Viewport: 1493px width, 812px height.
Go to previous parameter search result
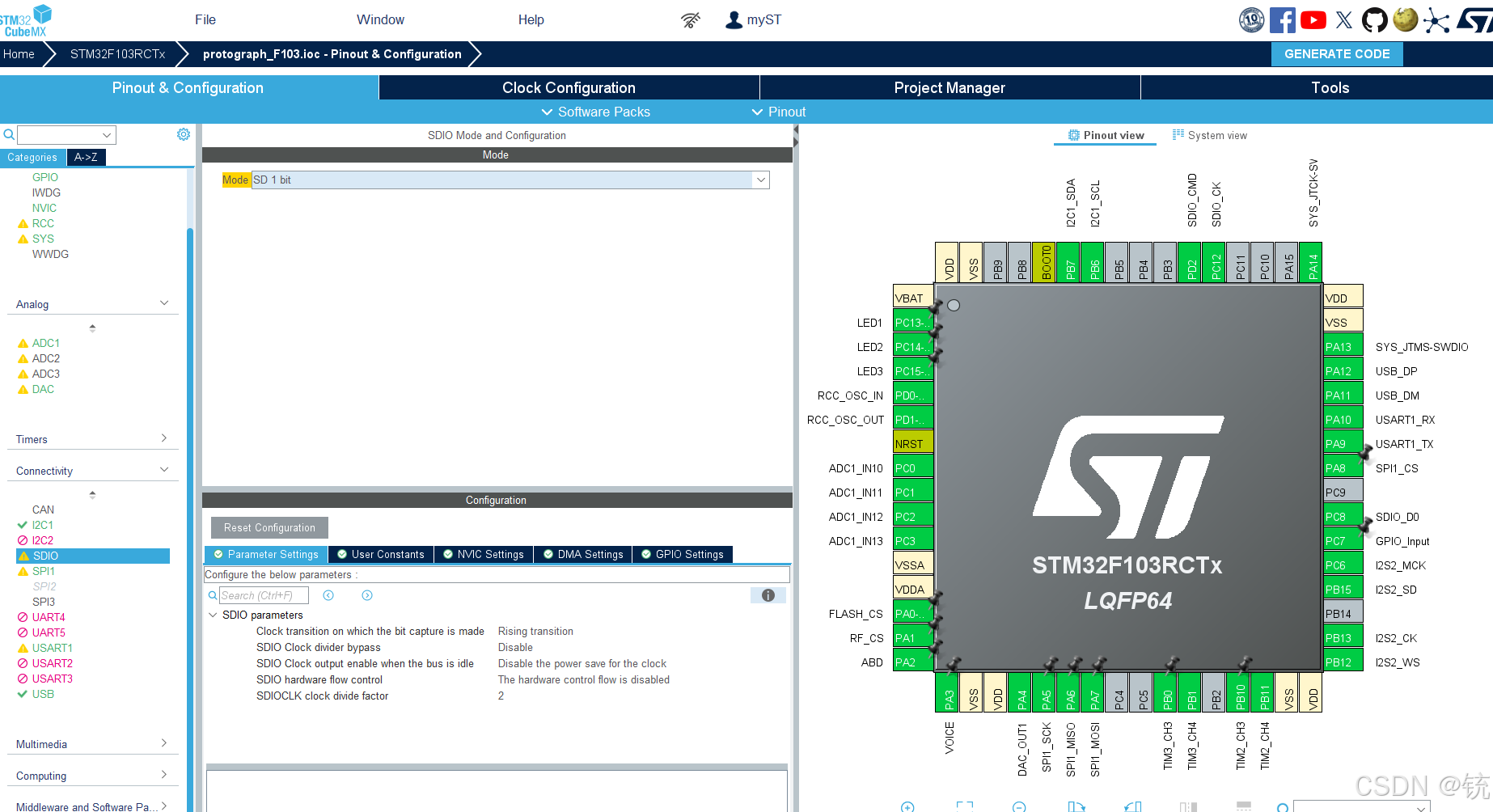tap(328, 595)
